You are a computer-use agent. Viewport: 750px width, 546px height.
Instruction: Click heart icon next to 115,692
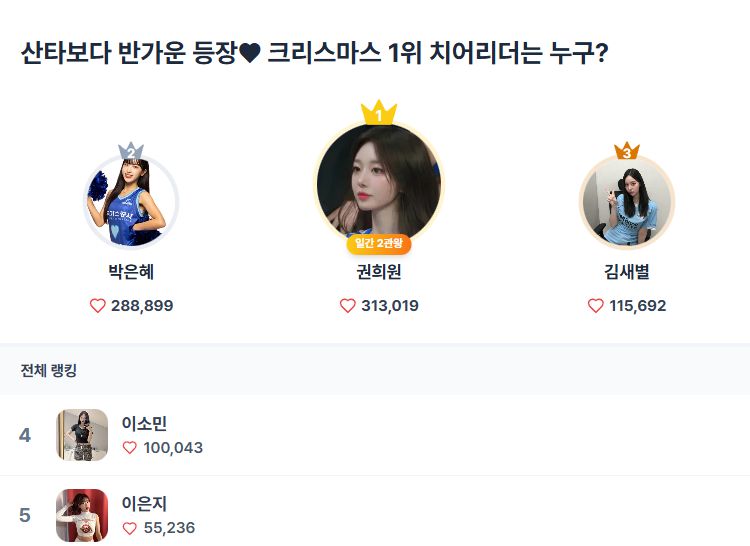[596, 306]
